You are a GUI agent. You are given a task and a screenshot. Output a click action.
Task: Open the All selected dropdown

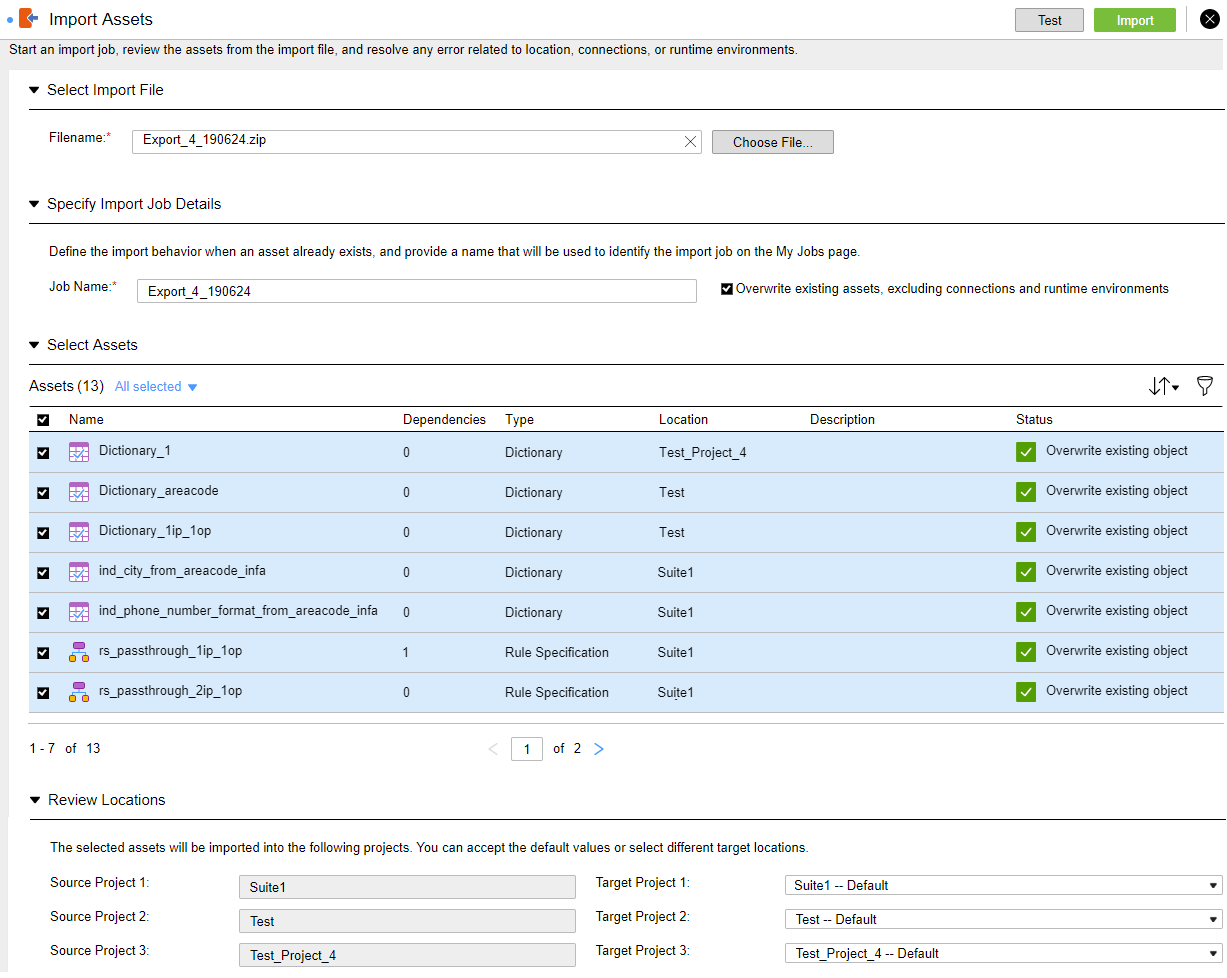pyautogui.click(x=156, y=387)
